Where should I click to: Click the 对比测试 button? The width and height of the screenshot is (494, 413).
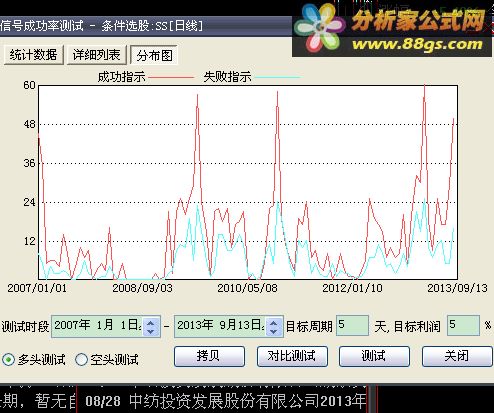point(292,356)
